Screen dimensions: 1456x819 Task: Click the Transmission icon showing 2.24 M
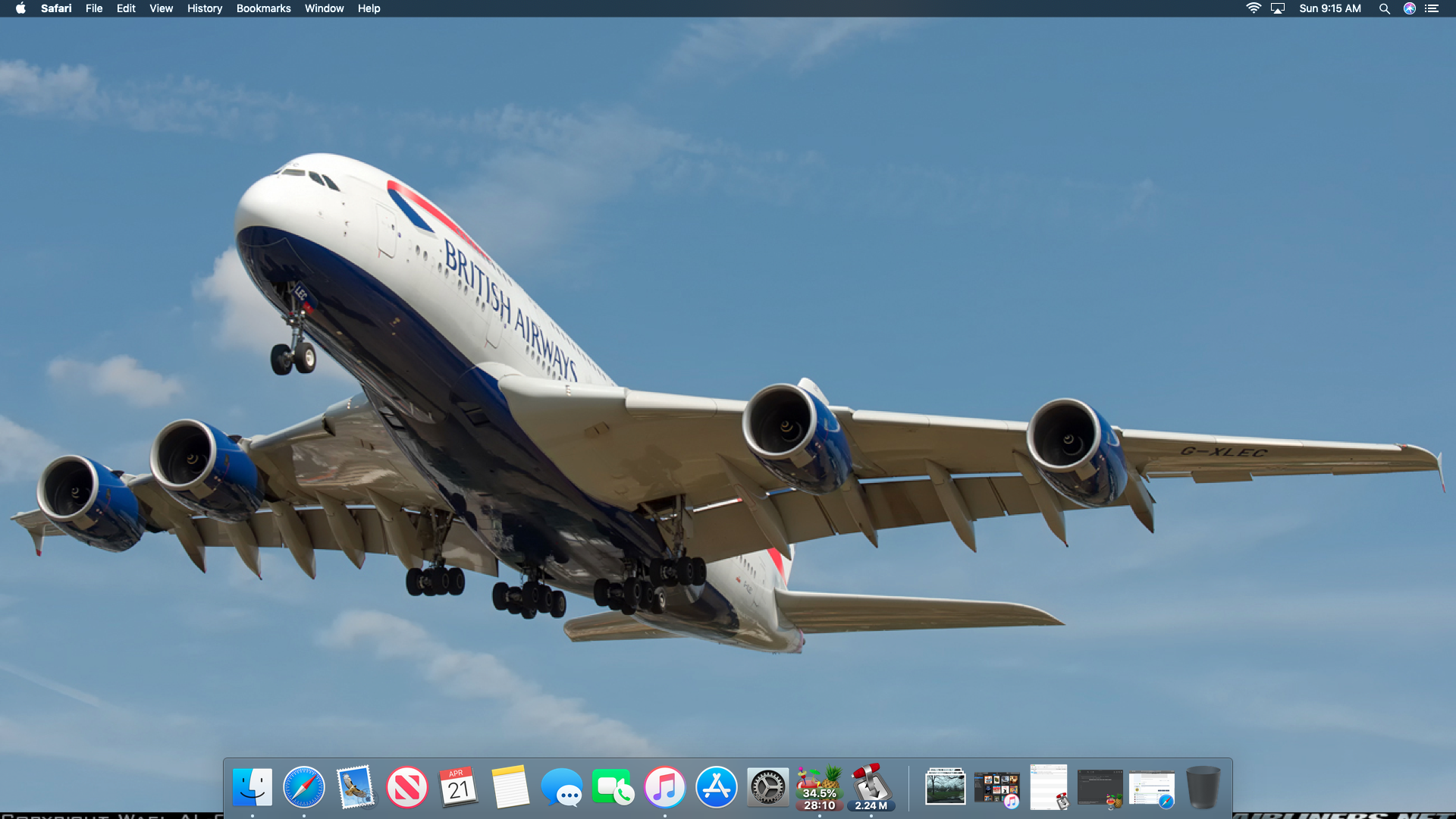(871, 787)
